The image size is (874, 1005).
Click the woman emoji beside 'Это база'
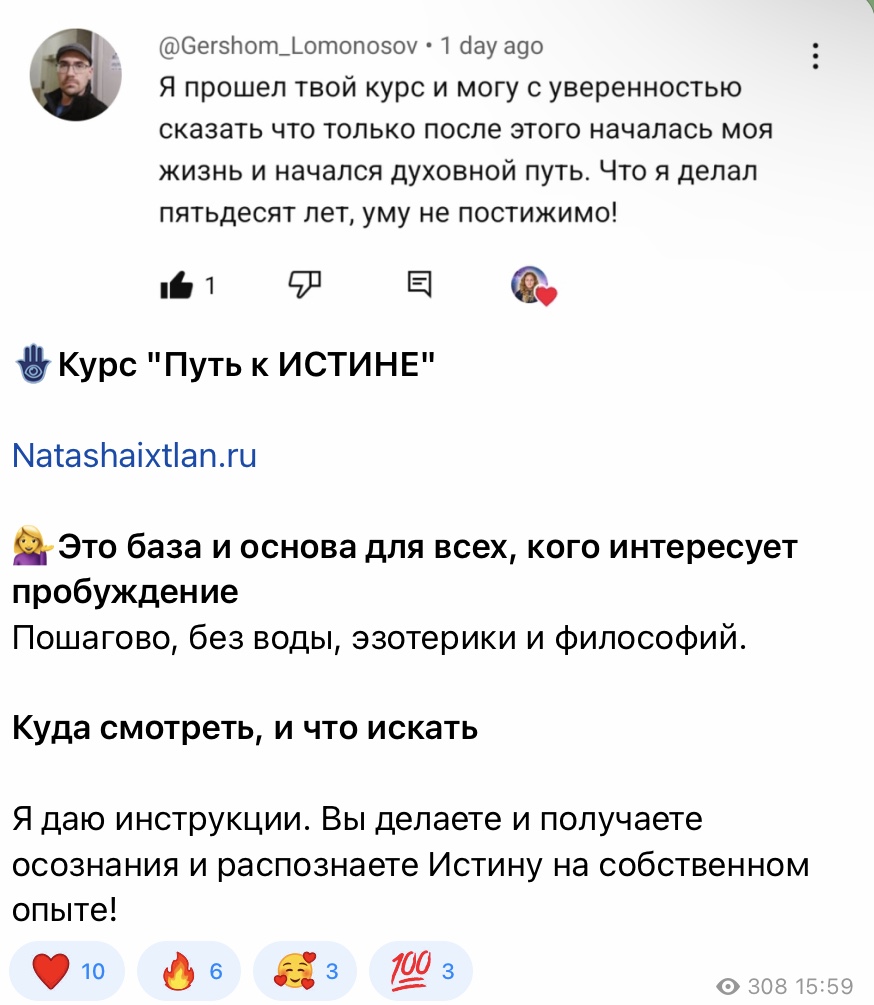32,548
